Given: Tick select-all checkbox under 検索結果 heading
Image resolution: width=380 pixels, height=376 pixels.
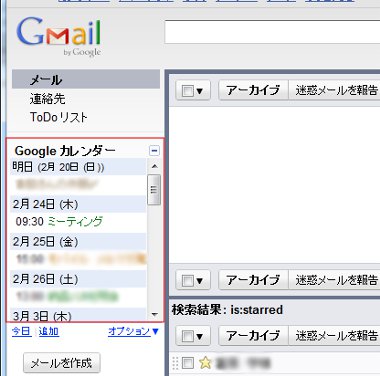Looking at the screenshot, I should tap(188, 336).
